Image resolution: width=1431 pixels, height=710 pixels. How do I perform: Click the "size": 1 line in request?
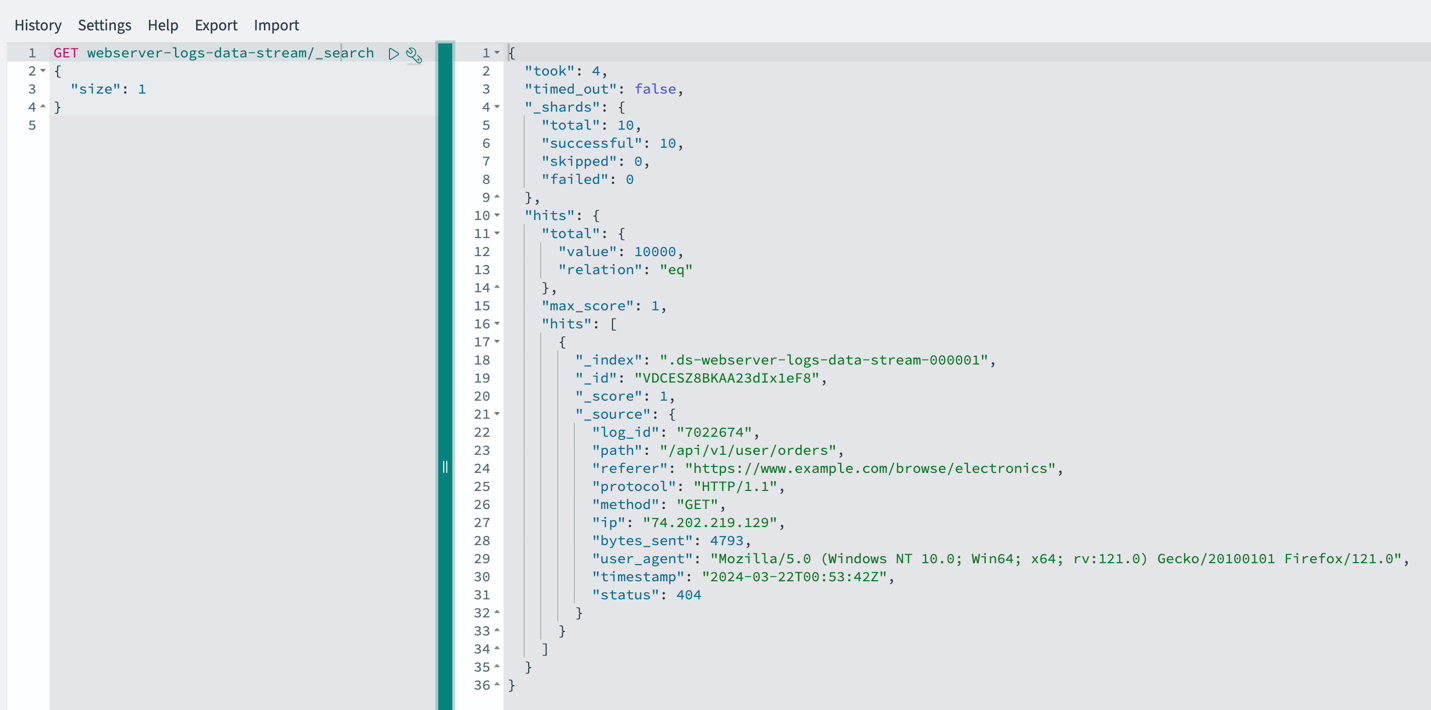[x=108, y=89]
